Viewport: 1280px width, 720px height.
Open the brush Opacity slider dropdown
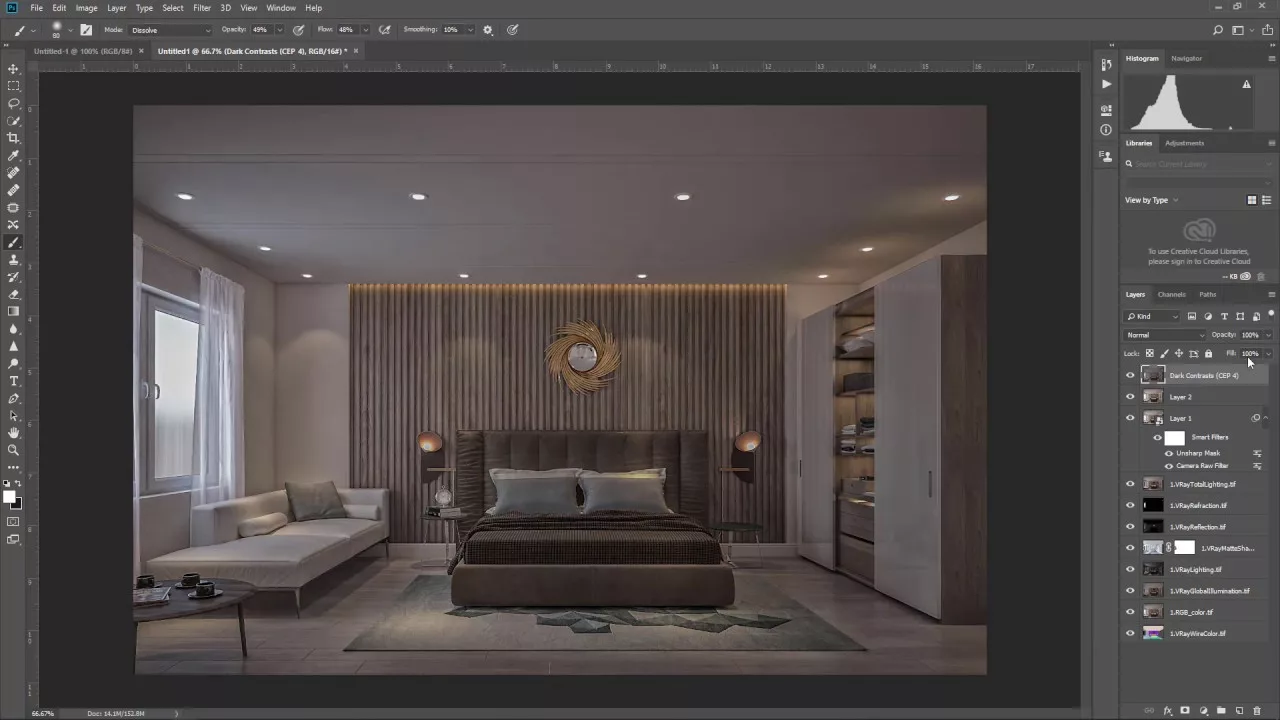[x=279, y=30]
